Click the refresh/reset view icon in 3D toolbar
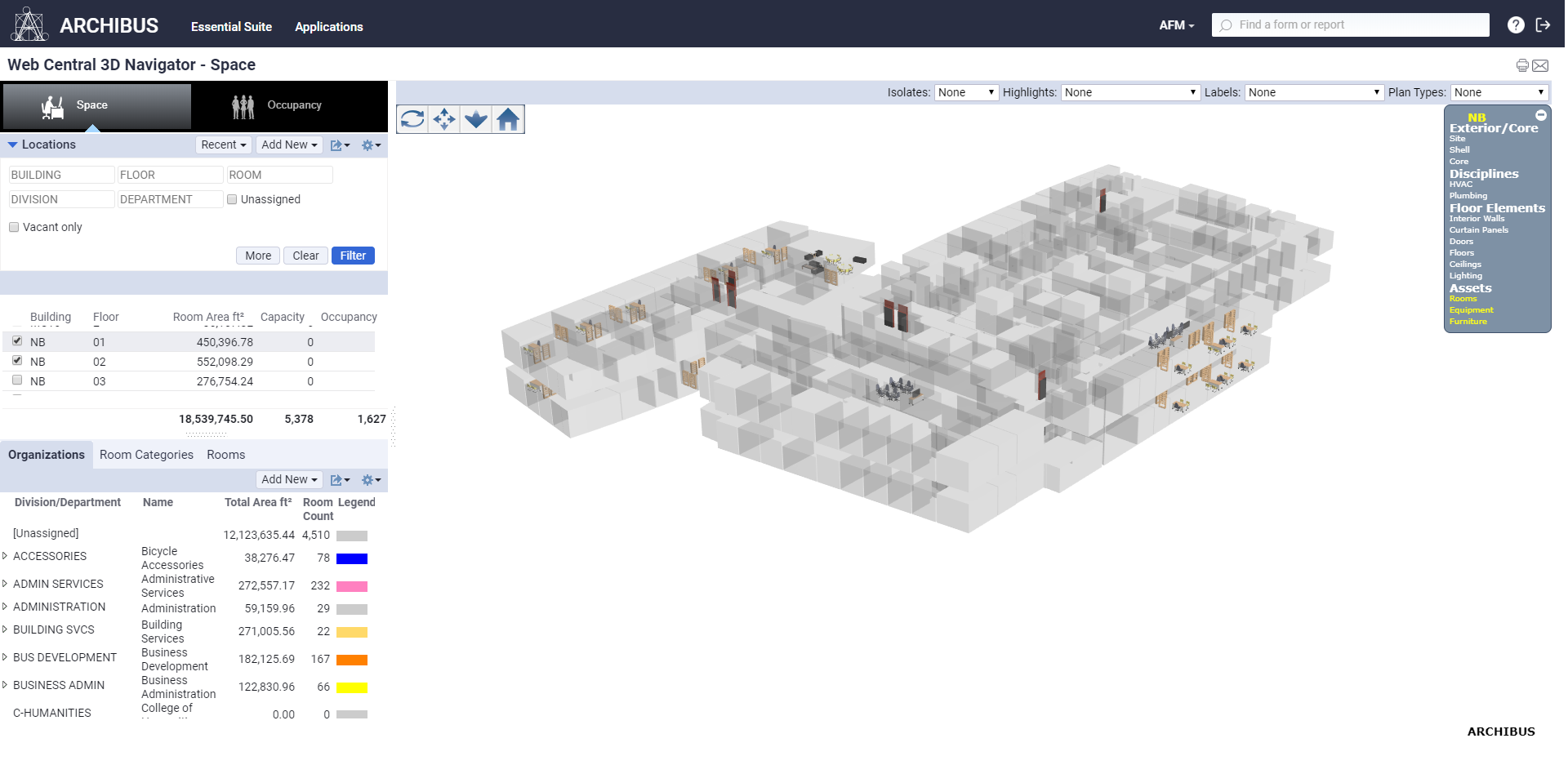Viewport: 1568px width, 765px height. point(412,119)
